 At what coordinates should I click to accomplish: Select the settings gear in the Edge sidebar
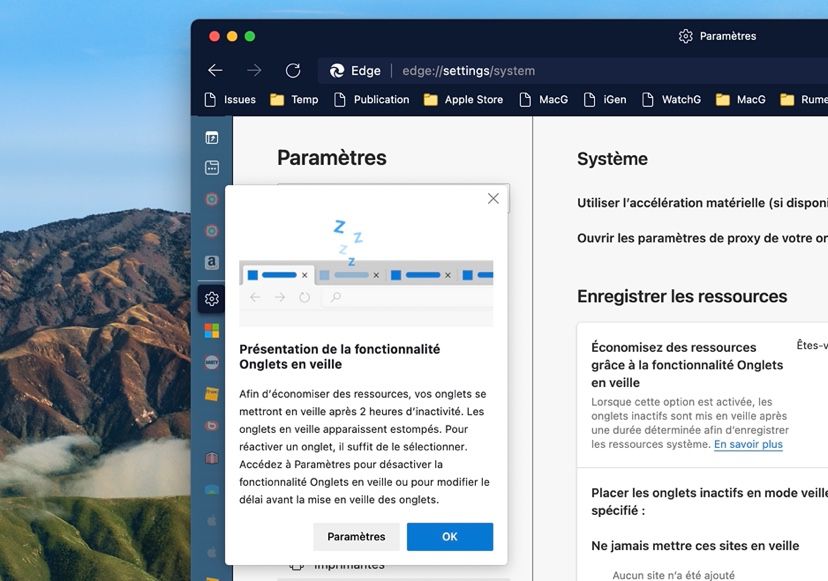point(212,298)
